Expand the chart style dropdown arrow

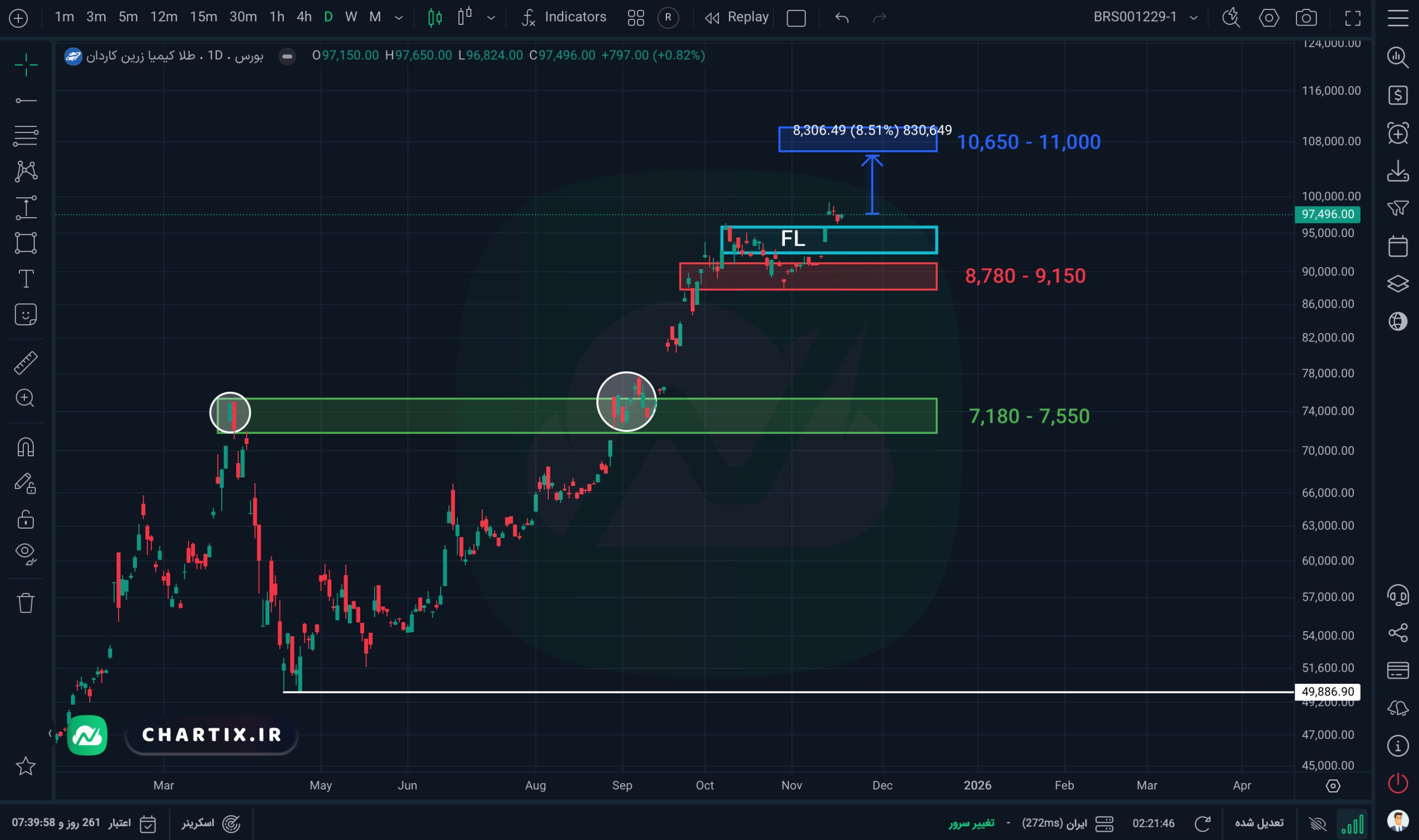491,18
